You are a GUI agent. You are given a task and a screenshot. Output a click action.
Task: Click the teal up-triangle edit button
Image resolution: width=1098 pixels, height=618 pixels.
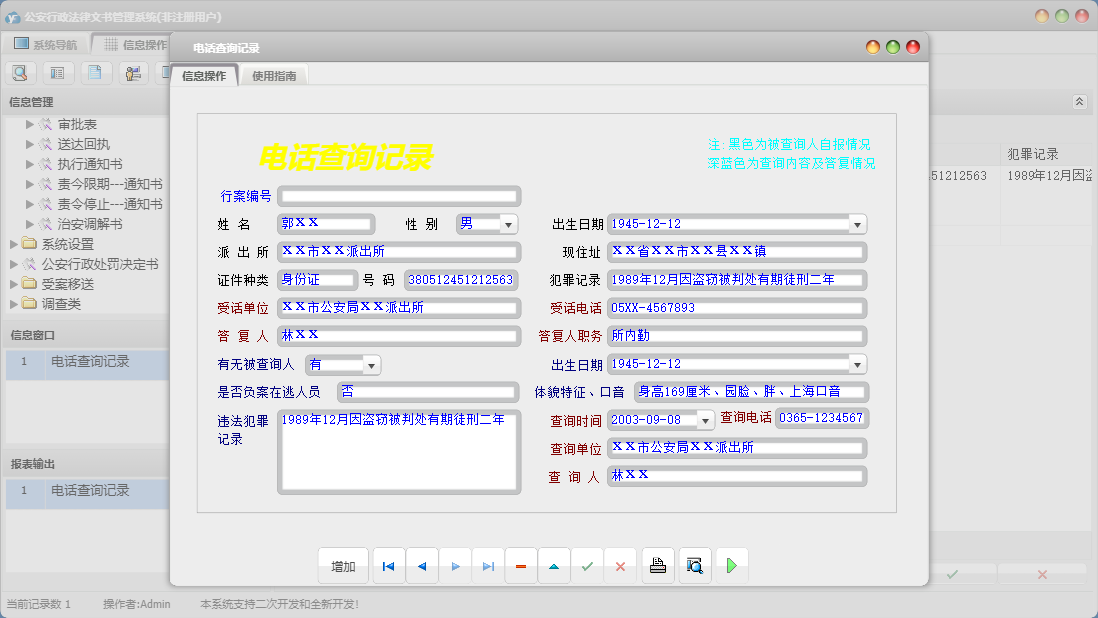click(x=553, y=566)
